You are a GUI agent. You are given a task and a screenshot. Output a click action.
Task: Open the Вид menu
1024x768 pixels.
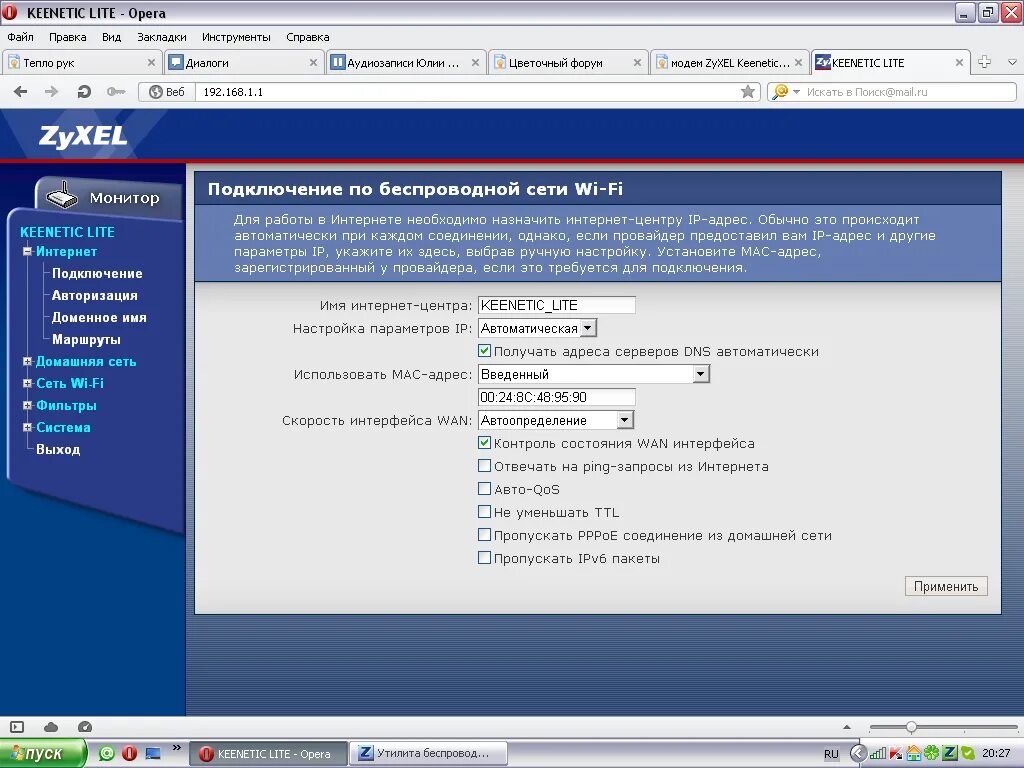(111, 37)
